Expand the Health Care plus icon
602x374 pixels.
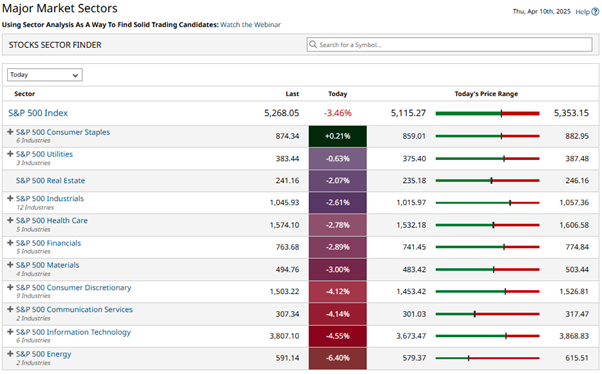[10, 220]
